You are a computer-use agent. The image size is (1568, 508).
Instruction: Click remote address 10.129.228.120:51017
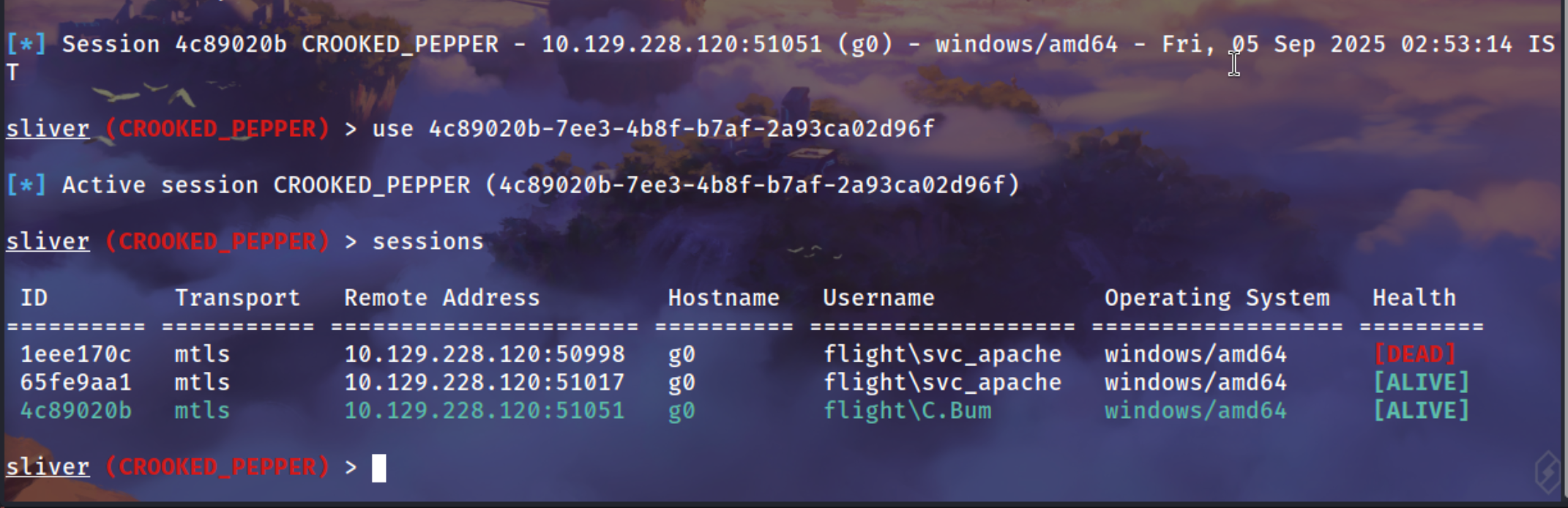coord(485,382)
